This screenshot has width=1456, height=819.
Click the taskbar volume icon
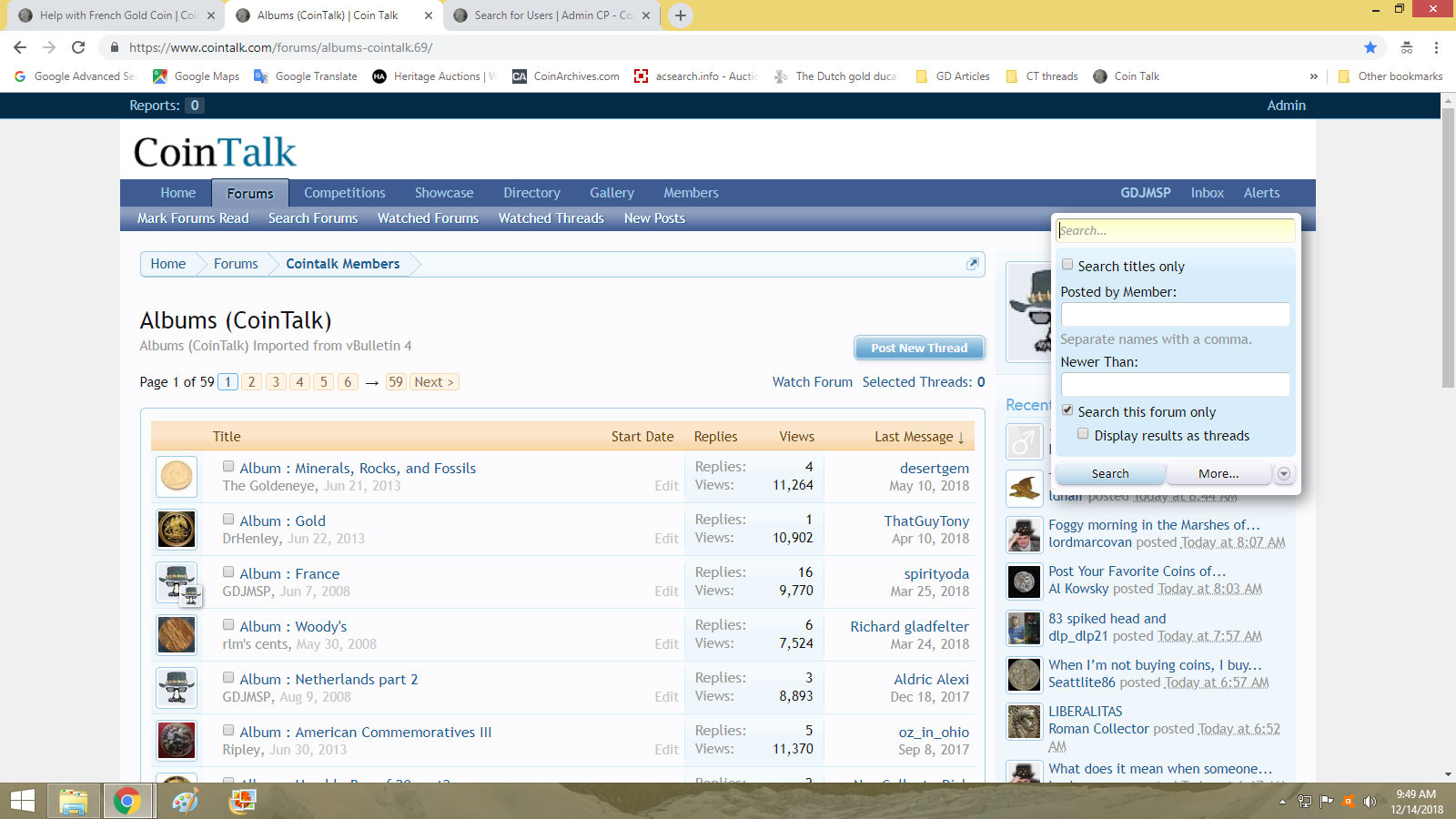[1369, 802]
